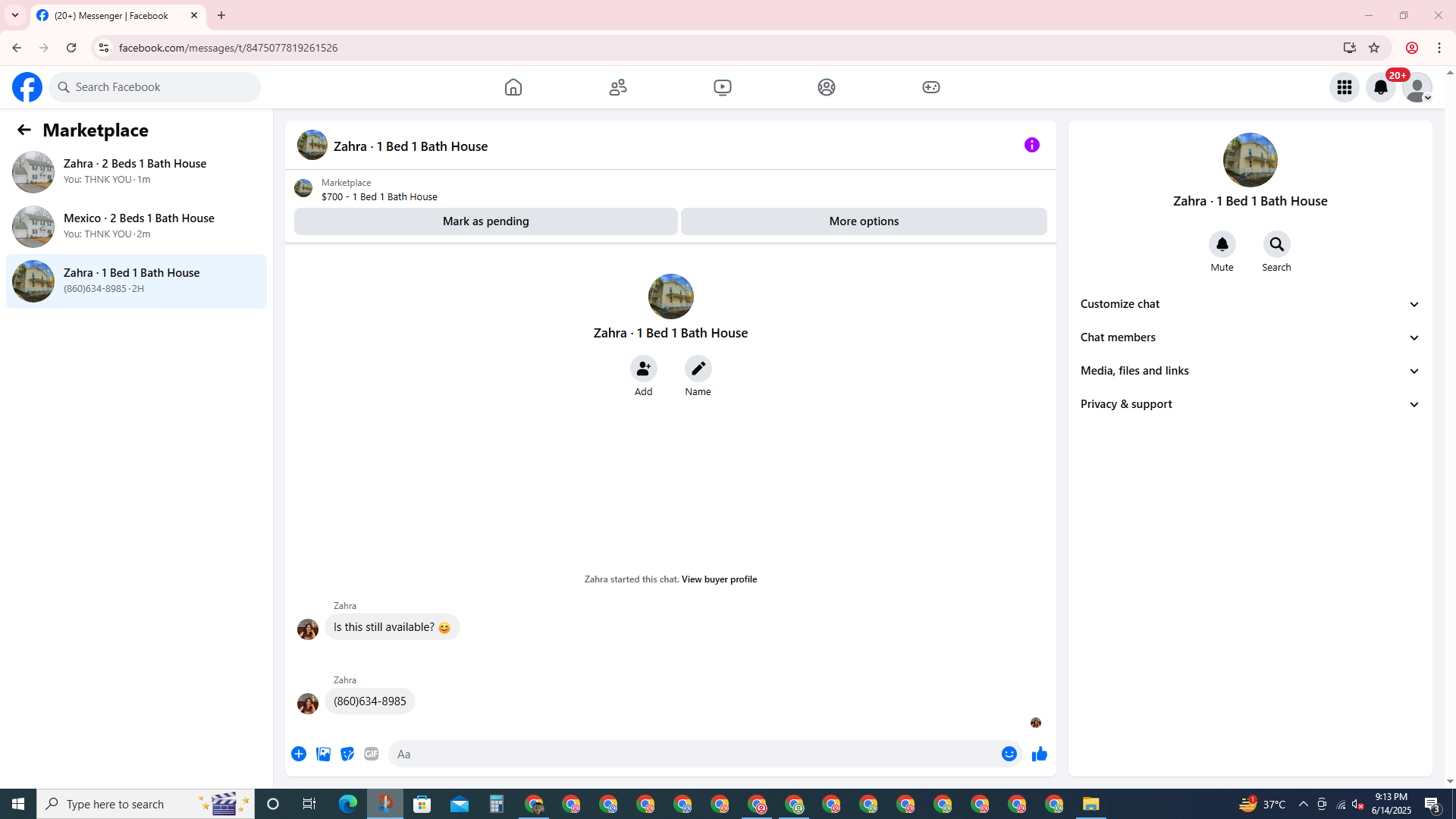Click the install app icon in address bar
The width and height of the screenshot is (1456, 819).
point(1349,48)
